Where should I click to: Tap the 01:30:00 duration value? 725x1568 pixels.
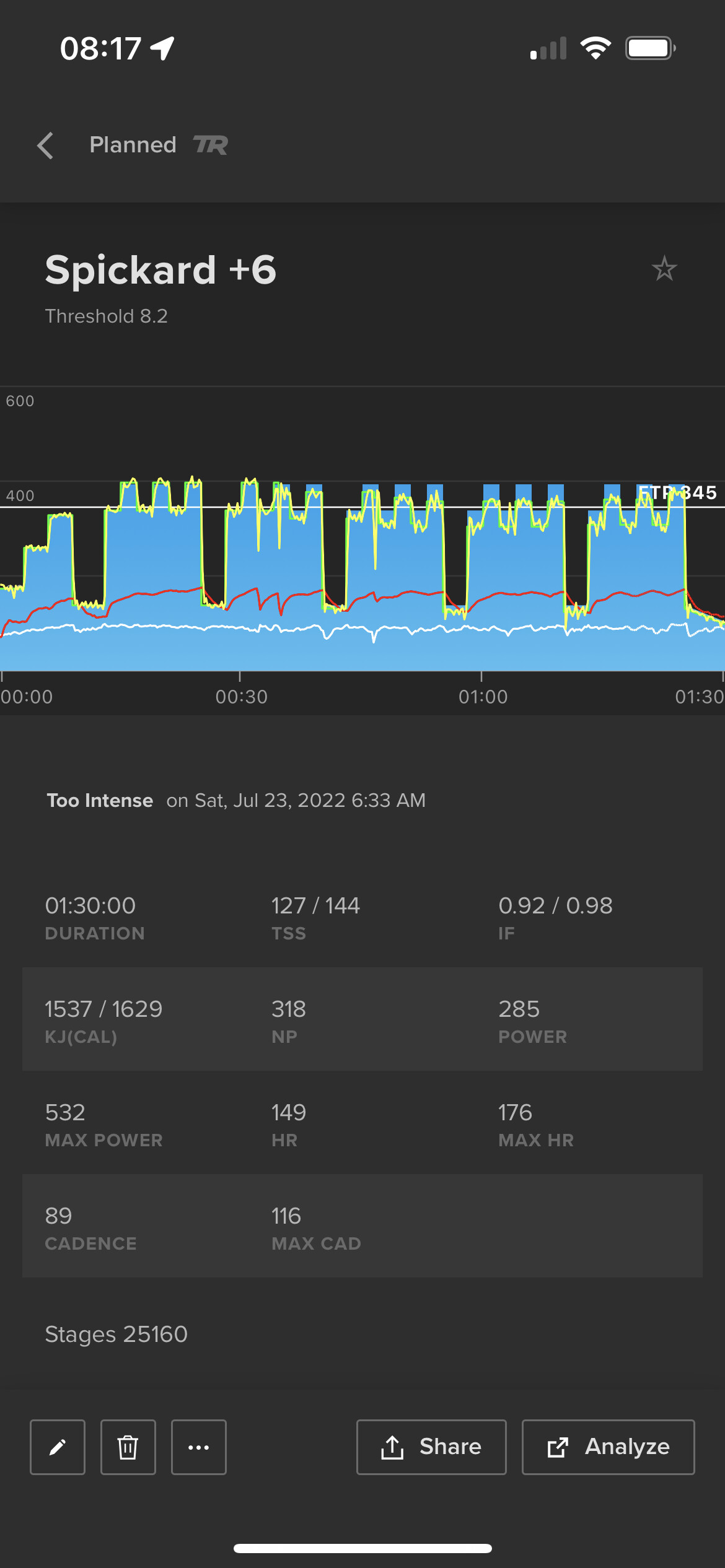click(x=90, y=906)
